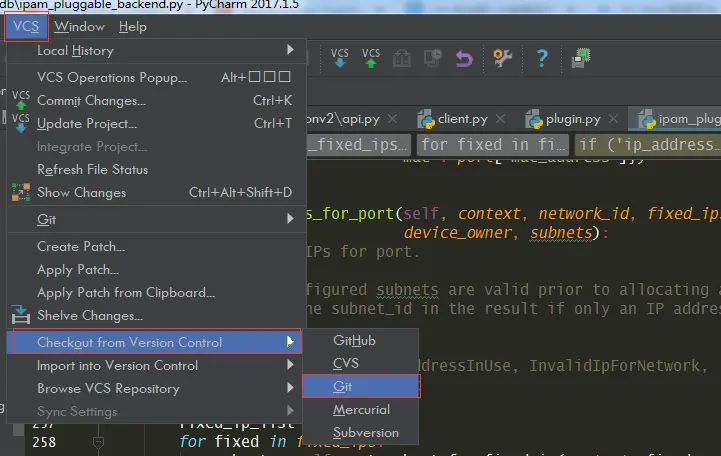Click 'network_id' parameter in code
The image size is (721, 456).
pos(584,214)
